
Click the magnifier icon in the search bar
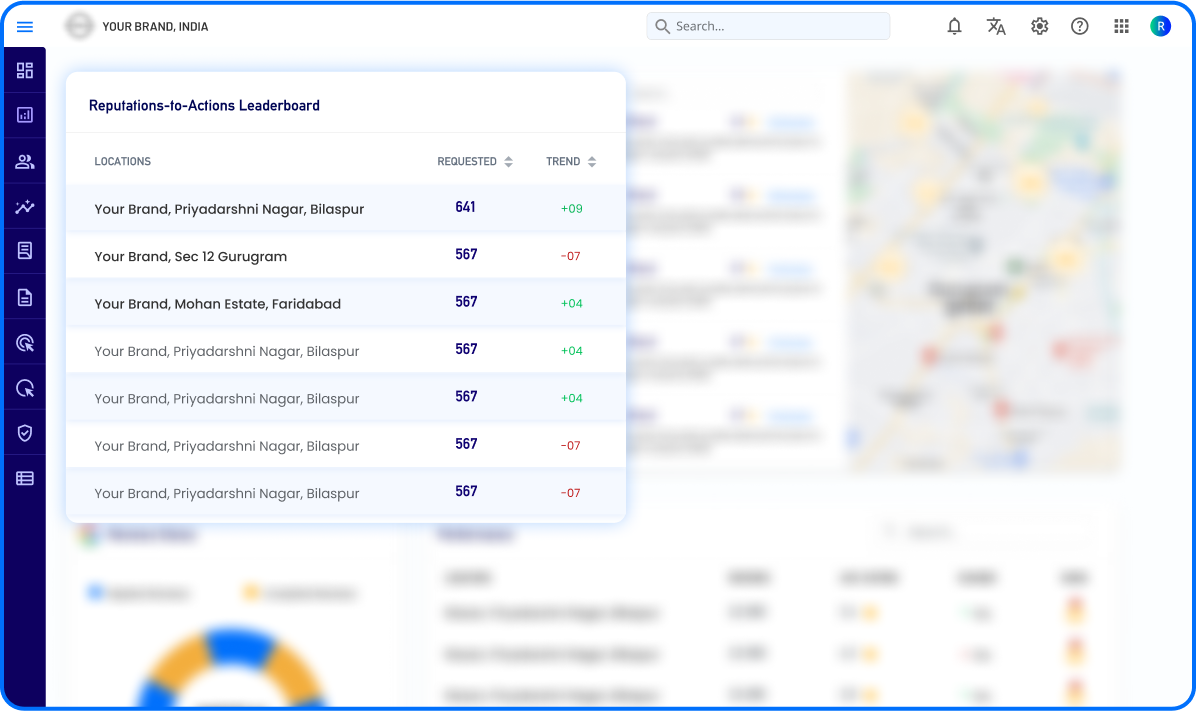coord(662,27)
